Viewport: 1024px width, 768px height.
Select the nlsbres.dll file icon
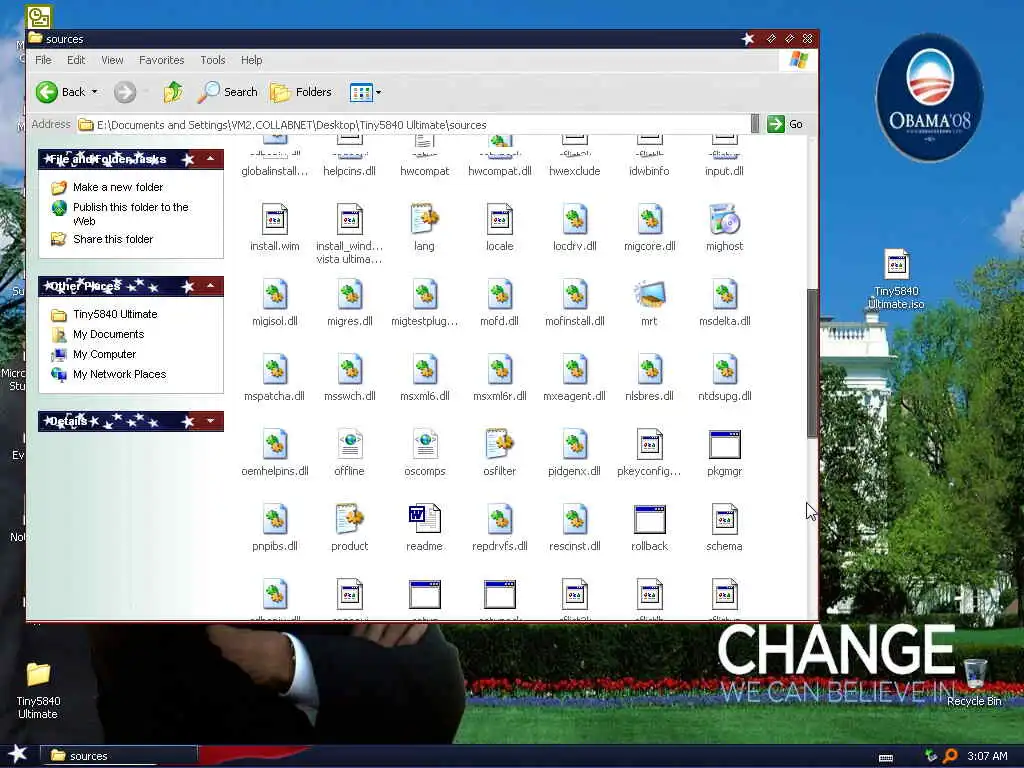click(650, 370)
